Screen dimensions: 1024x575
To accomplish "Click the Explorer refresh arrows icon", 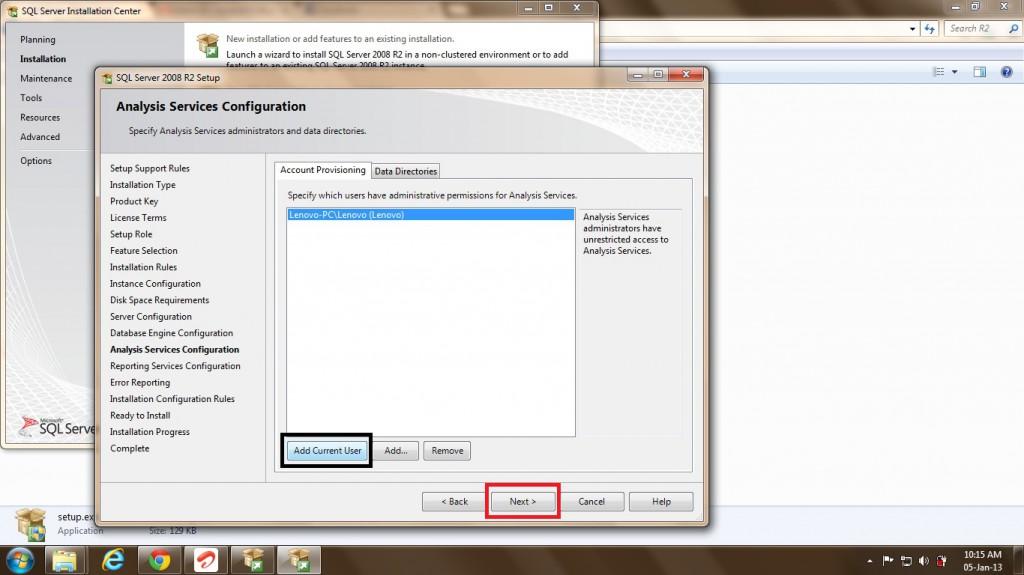I will [929, 29].
